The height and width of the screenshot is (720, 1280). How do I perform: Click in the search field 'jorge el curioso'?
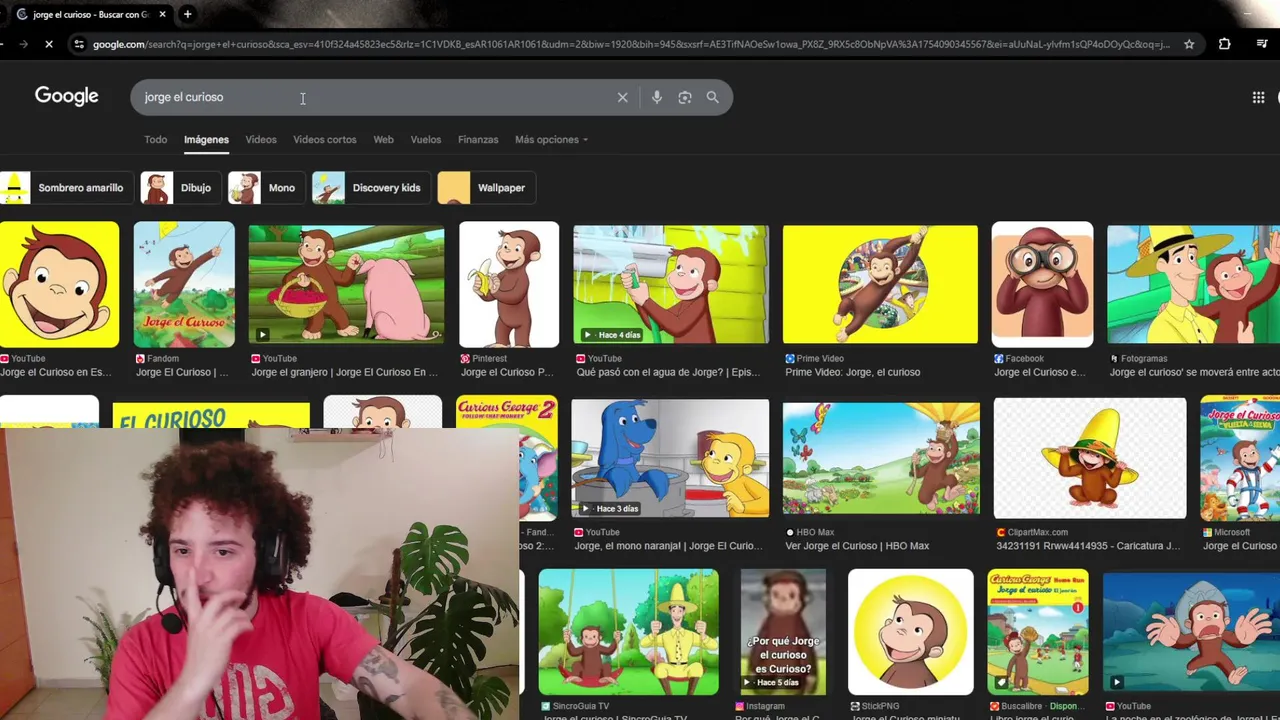[x=375, y=97]
